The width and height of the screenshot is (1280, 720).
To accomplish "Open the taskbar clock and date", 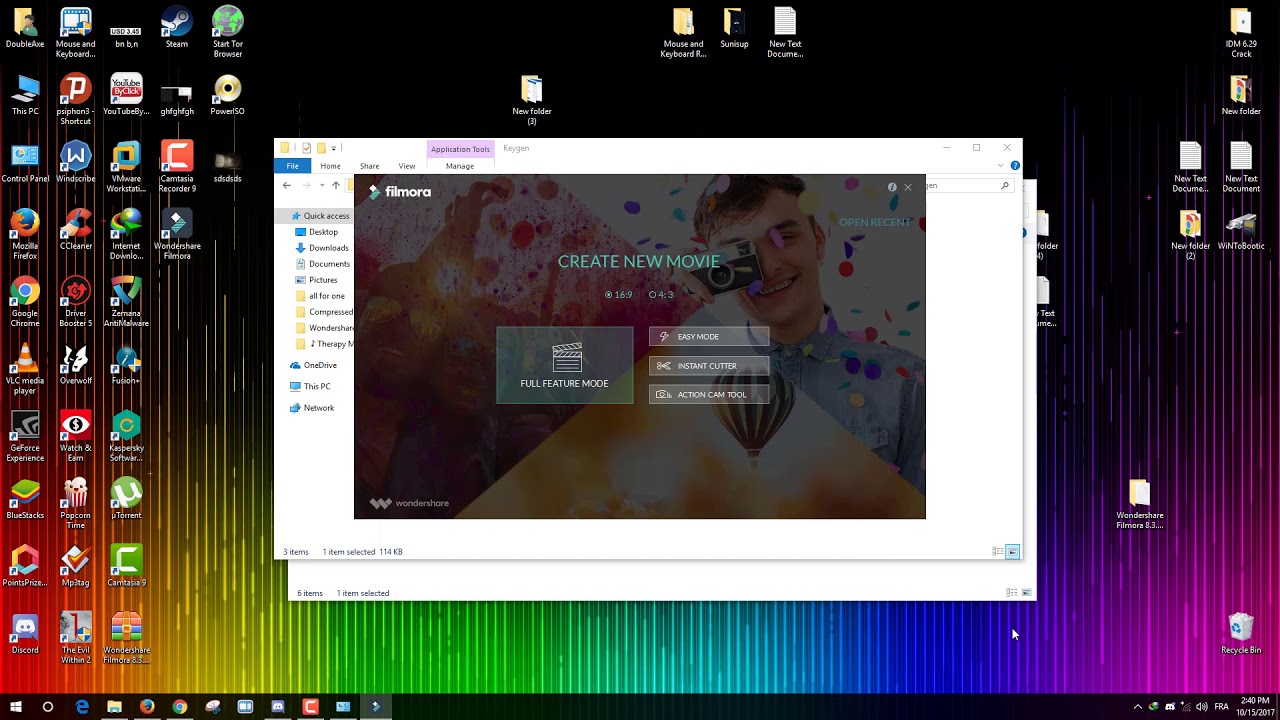I will click(x=1253, y=706).
